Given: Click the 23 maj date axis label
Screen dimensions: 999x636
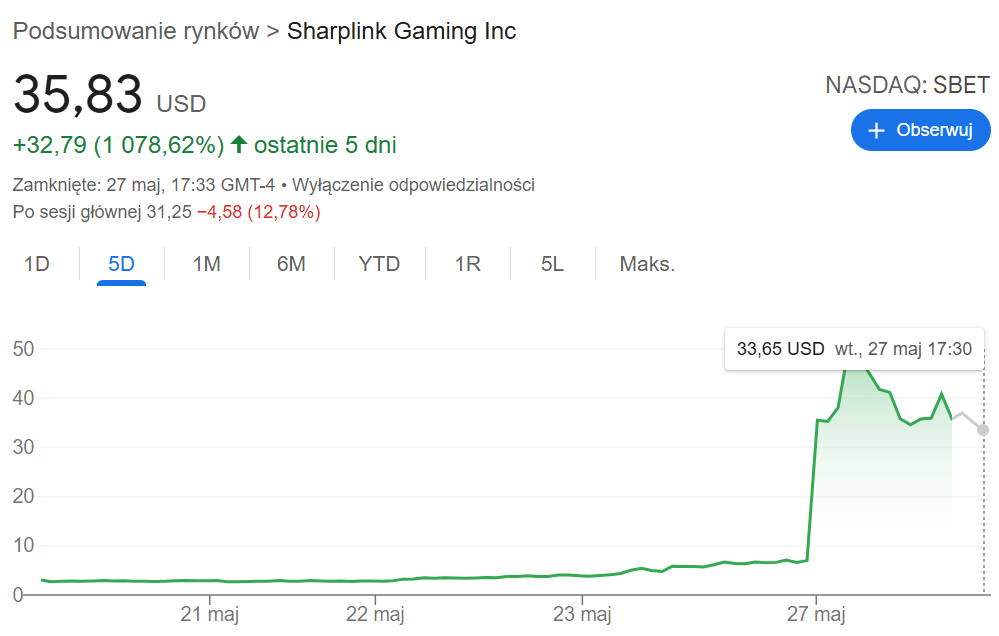Looking at the screenshot, I should pyautogui.click(x=582, y=613).
